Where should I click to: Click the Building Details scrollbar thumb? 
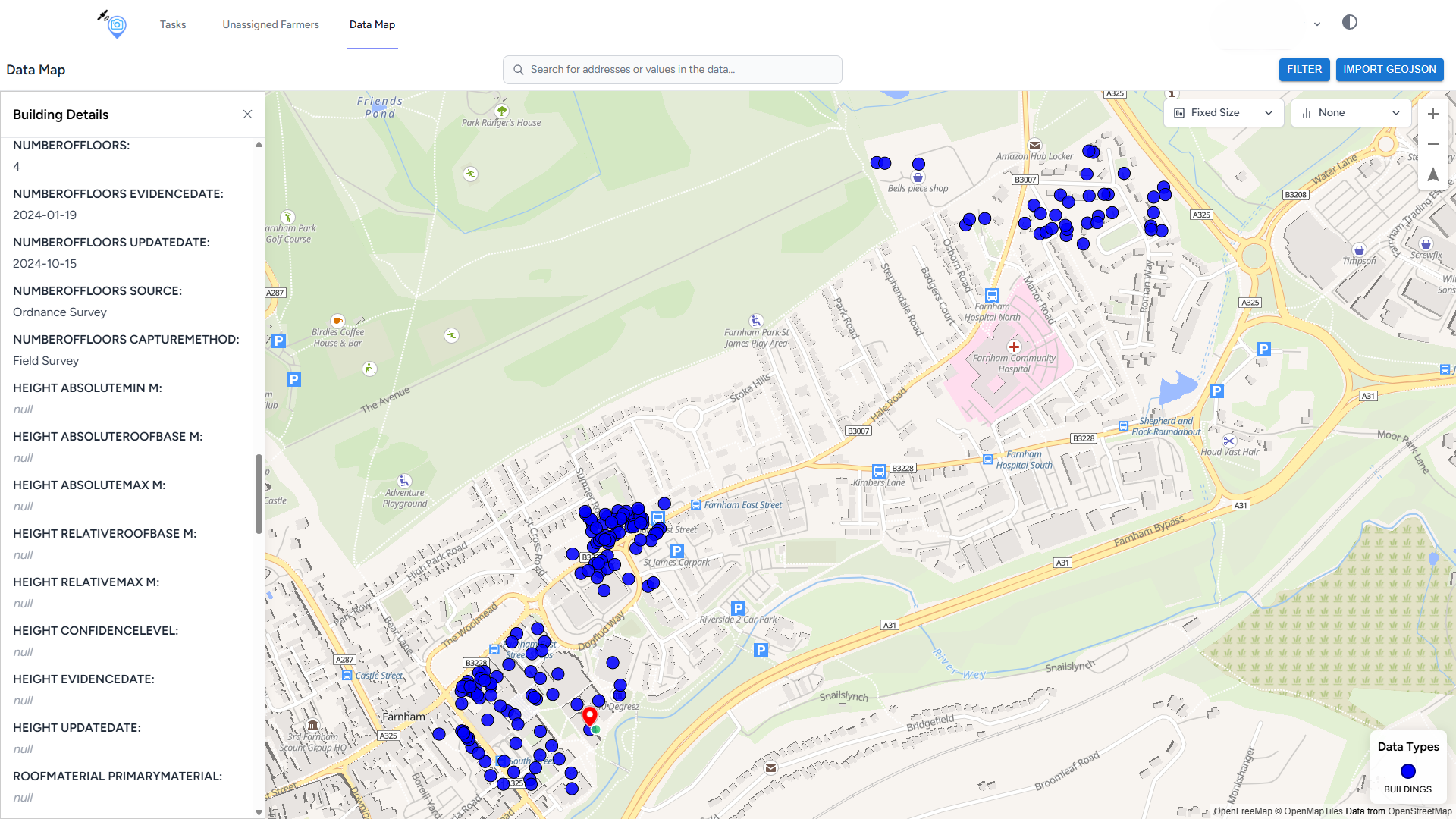point(259,493)
